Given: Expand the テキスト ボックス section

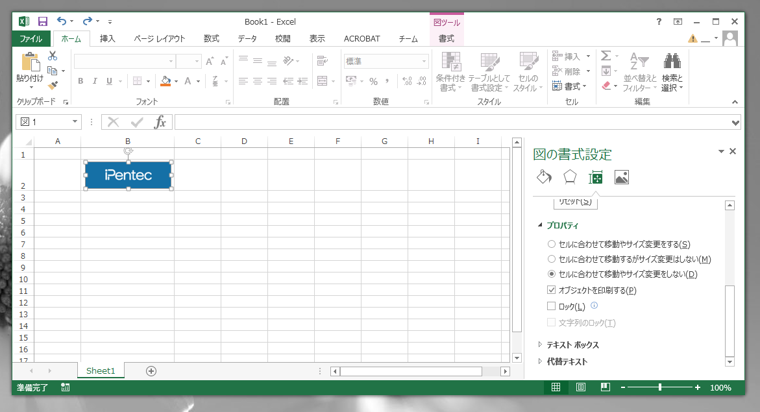Looking at the screenshot, I should tap(540, 345).
